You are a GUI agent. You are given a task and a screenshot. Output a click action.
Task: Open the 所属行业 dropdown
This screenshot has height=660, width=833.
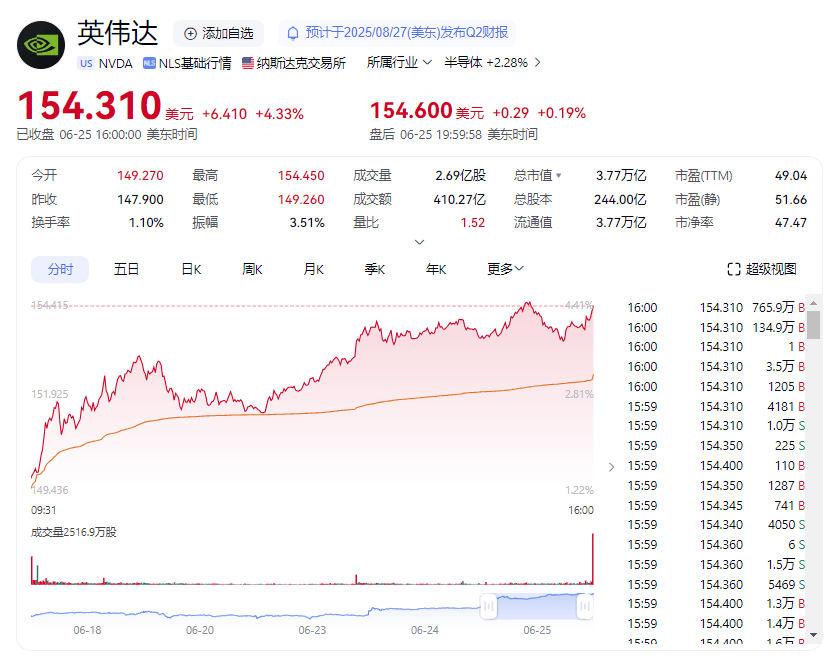click(x=399, y=63)
